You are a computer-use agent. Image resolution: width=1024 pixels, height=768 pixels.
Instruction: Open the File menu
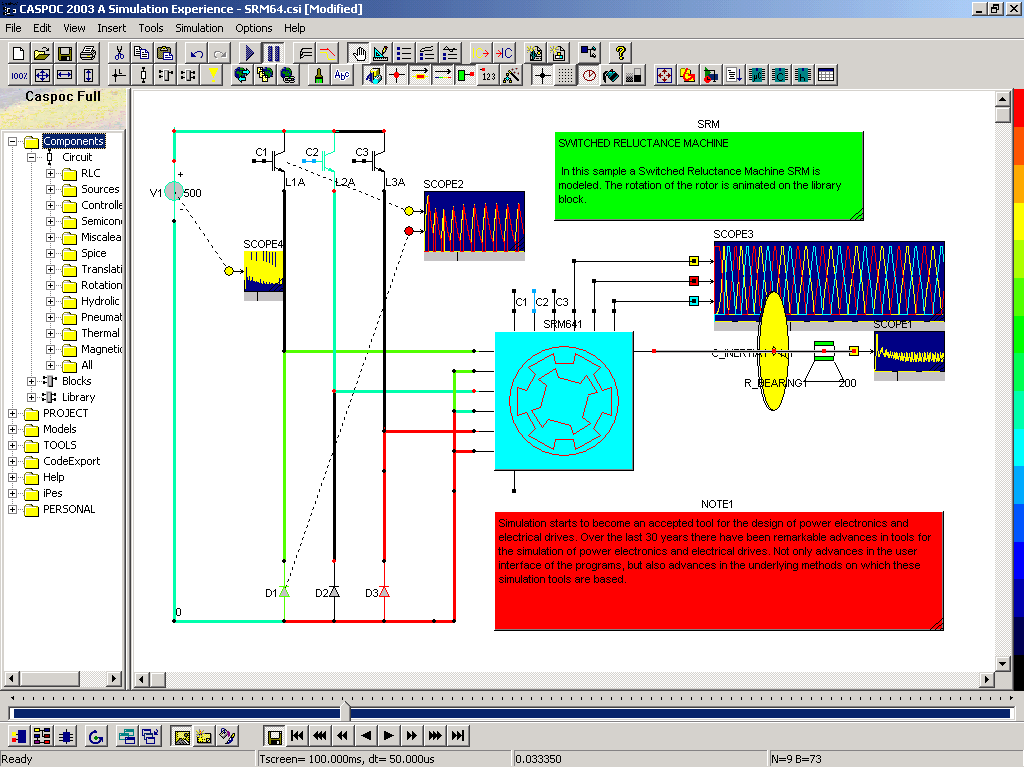coord(13,28)
